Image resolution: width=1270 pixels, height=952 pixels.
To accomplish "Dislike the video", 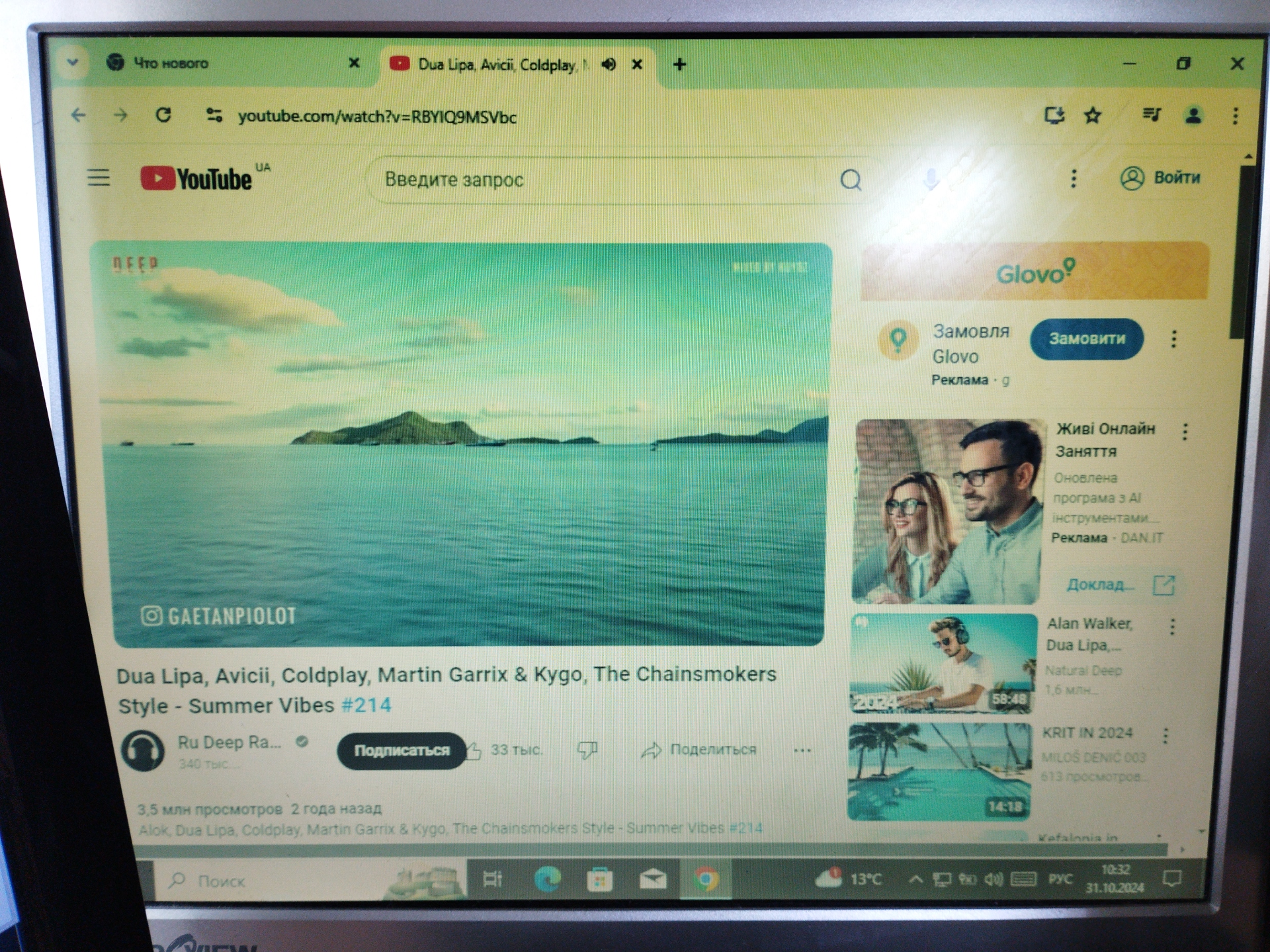I will [587, 750].
